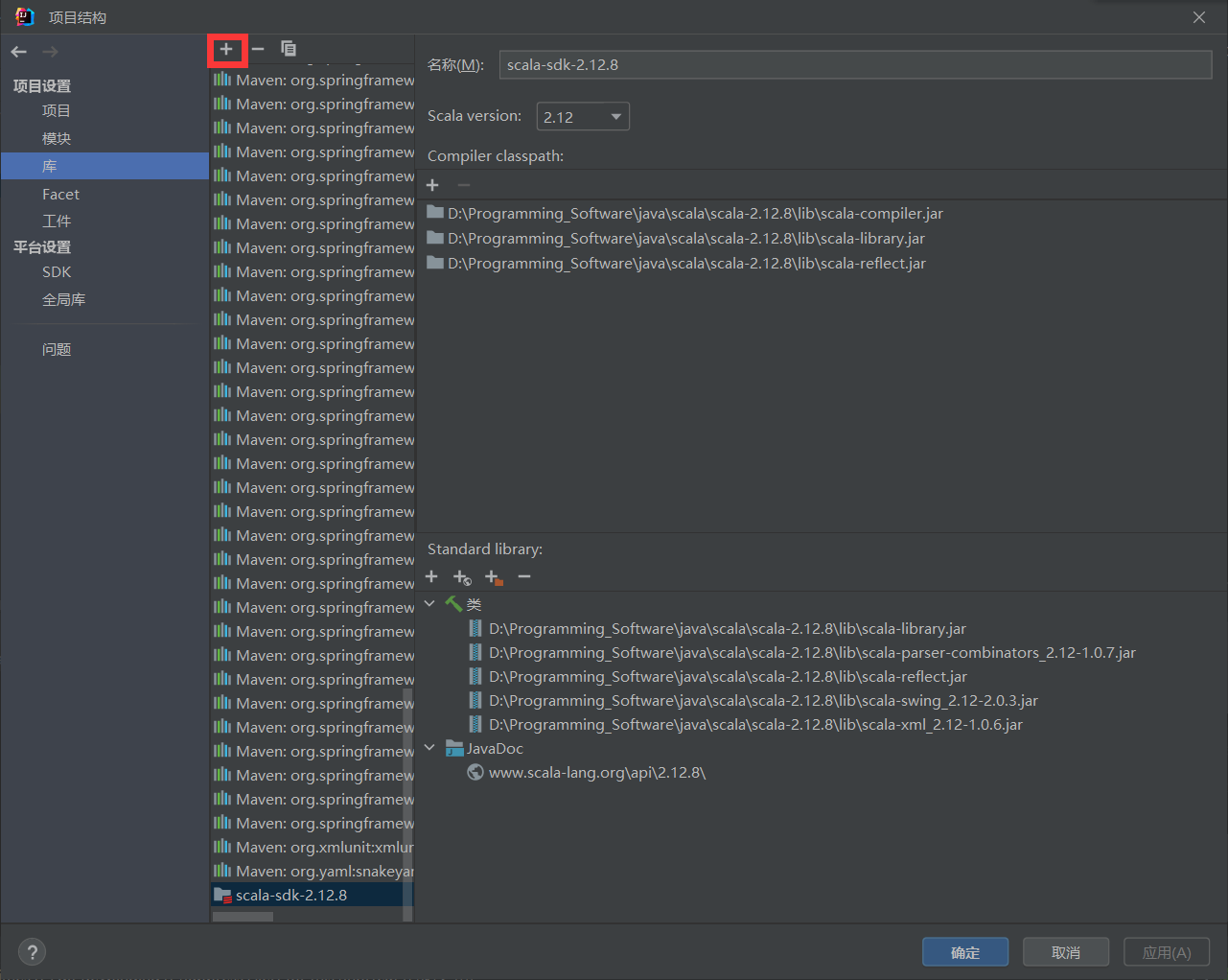Remove entry from Compiler classpath
Viewport: 1228px width, 980px height.
click(464, 185)
